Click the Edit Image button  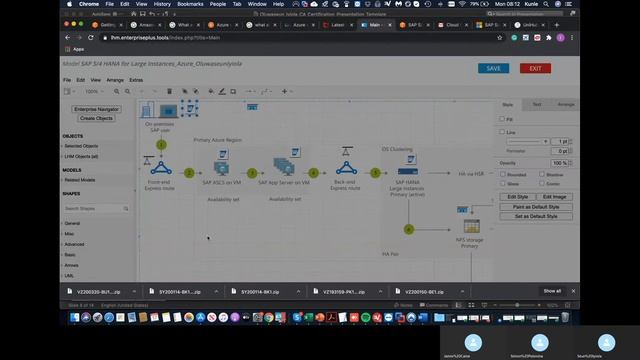coord(554,197)
